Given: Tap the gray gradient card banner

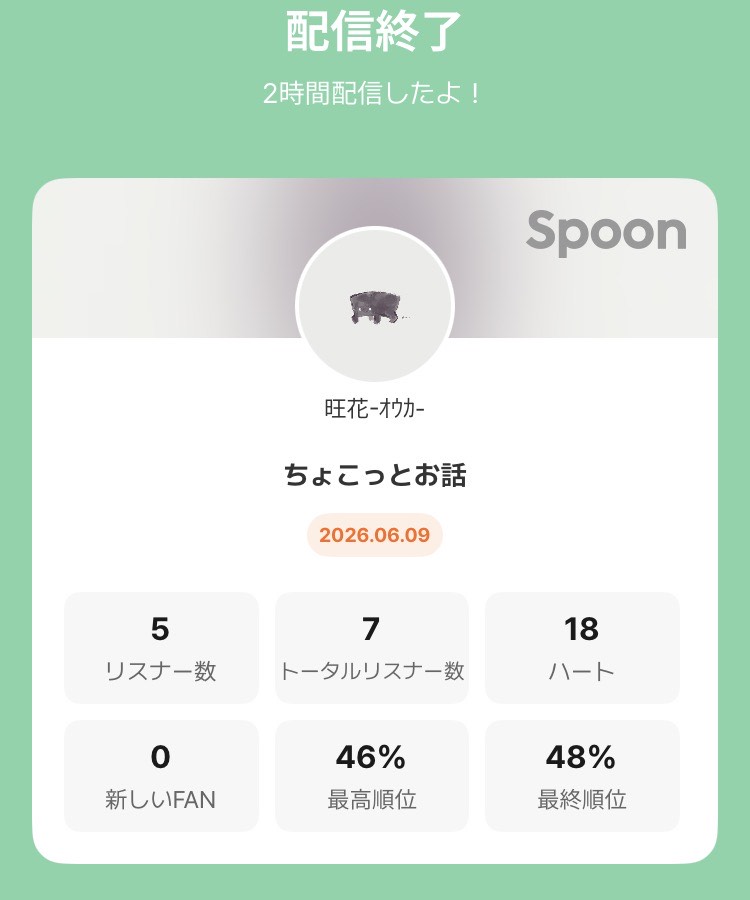Looking at the screenshot, I should click(x=375, y=258).
